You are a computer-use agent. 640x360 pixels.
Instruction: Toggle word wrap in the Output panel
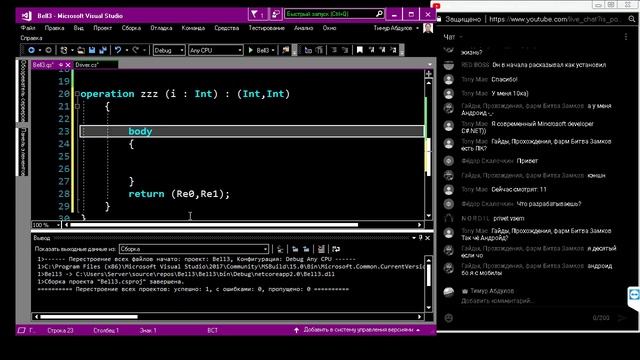point(336,249)
